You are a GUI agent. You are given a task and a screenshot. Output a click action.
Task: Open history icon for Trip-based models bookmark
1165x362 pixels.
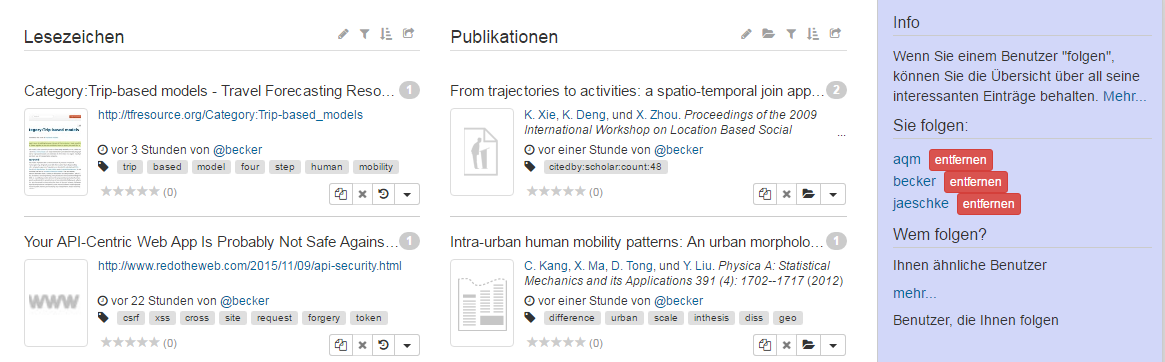click(x=383, y=194)
